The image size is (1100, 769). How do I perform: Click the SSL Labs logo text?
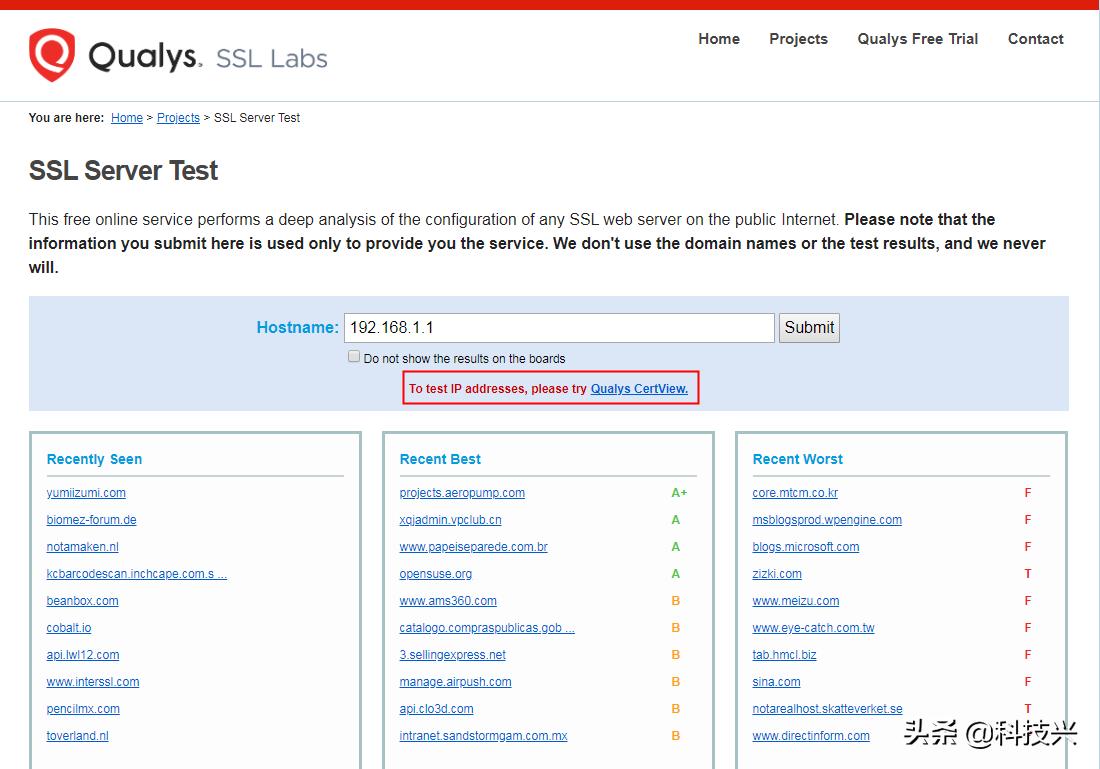click(x=271, y=58)
